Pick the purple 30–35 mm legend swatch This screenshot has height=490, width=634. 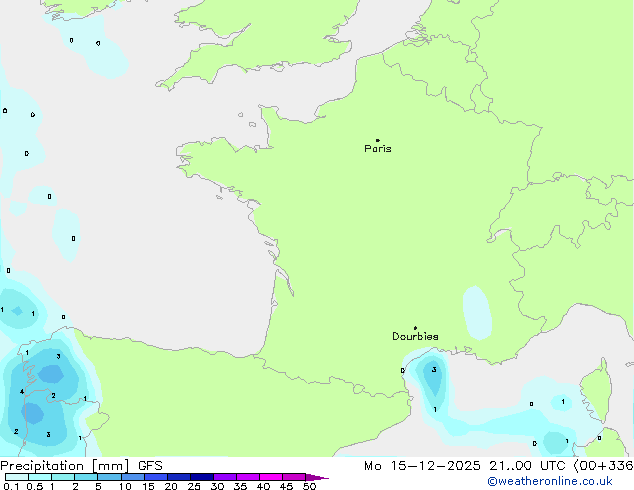pyautogui.click(x=225, y=477)
